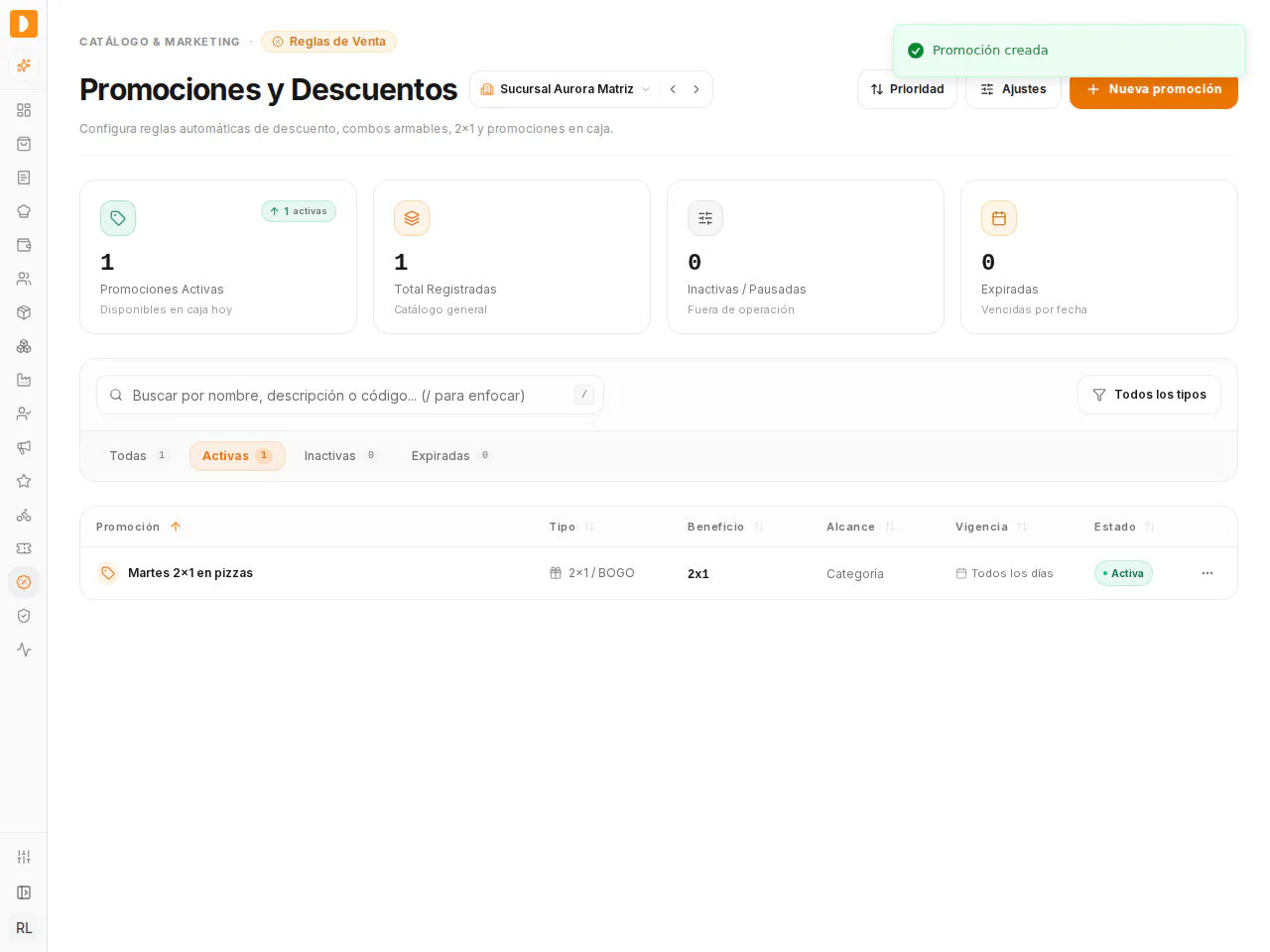The width and height of the screenshot is (1270, 952).
Task: Open the Martes 2×1 en pizzas promotion
Action: 190,573
